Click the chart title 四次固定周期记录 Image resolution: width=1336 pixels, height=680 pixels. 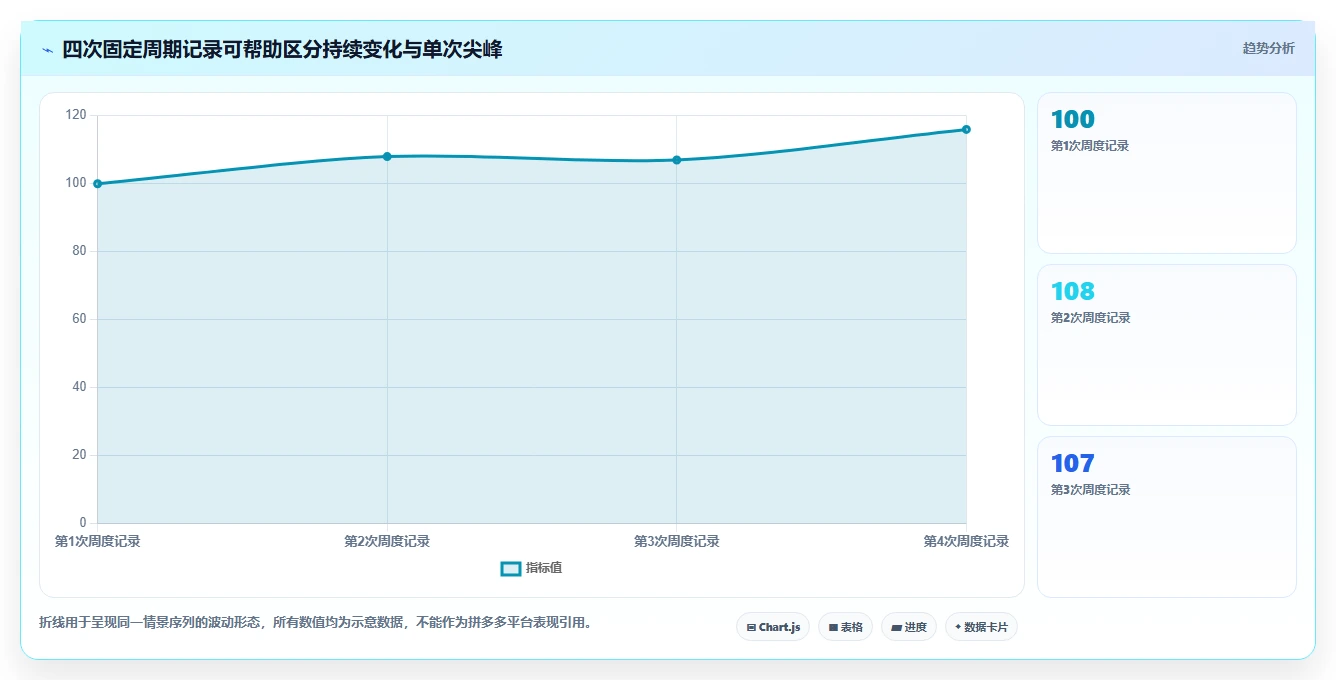[282, 49]
